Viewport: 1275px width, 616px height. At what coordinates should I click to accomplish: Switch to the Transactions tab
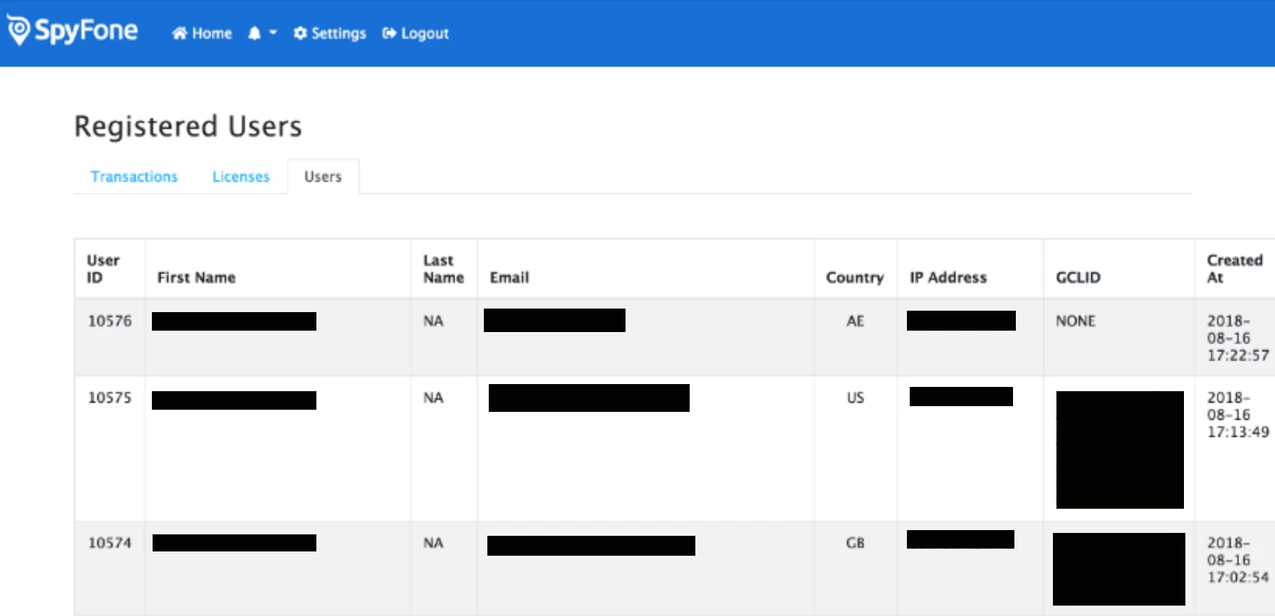[x=134, y=177]
